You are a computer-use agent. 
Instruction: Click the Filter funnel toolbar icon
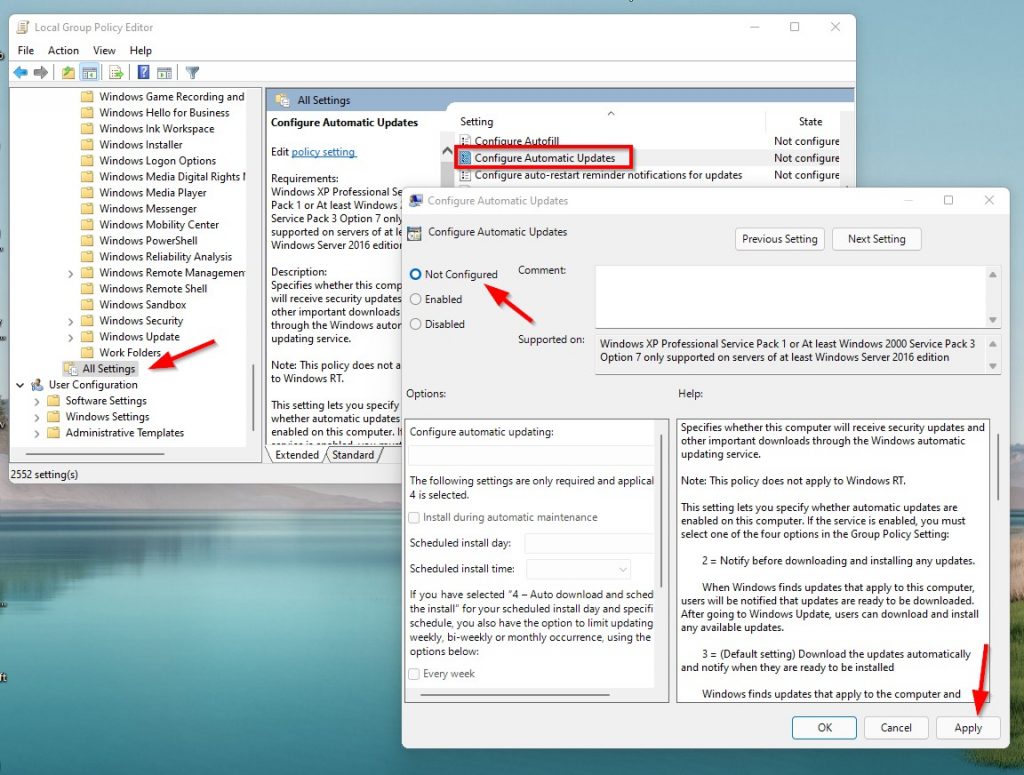coord(192,72)
